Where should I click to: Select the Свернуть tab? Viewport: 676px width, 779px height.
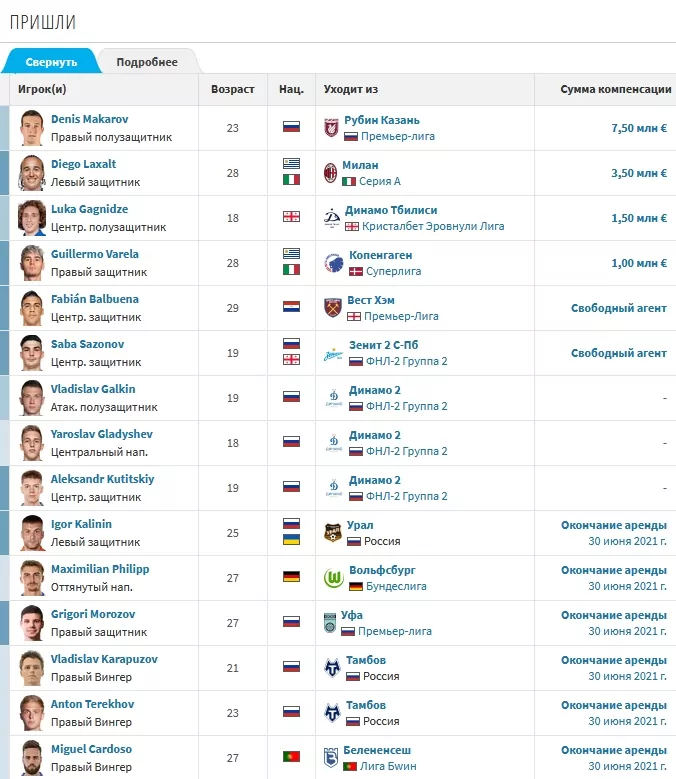coord(51,62)
